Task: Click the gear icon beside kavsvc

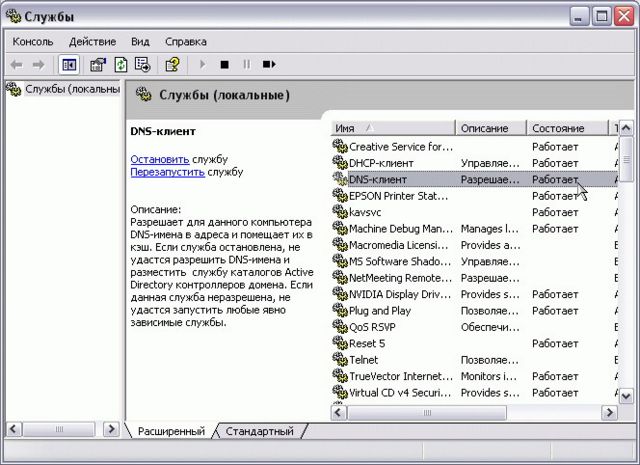Action: click(340, 211)
